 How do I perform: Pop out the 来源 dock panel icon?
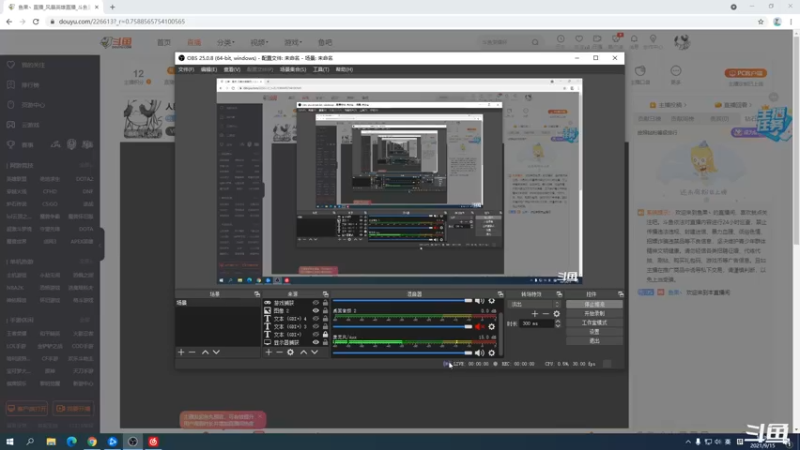(x=326, y=294)
